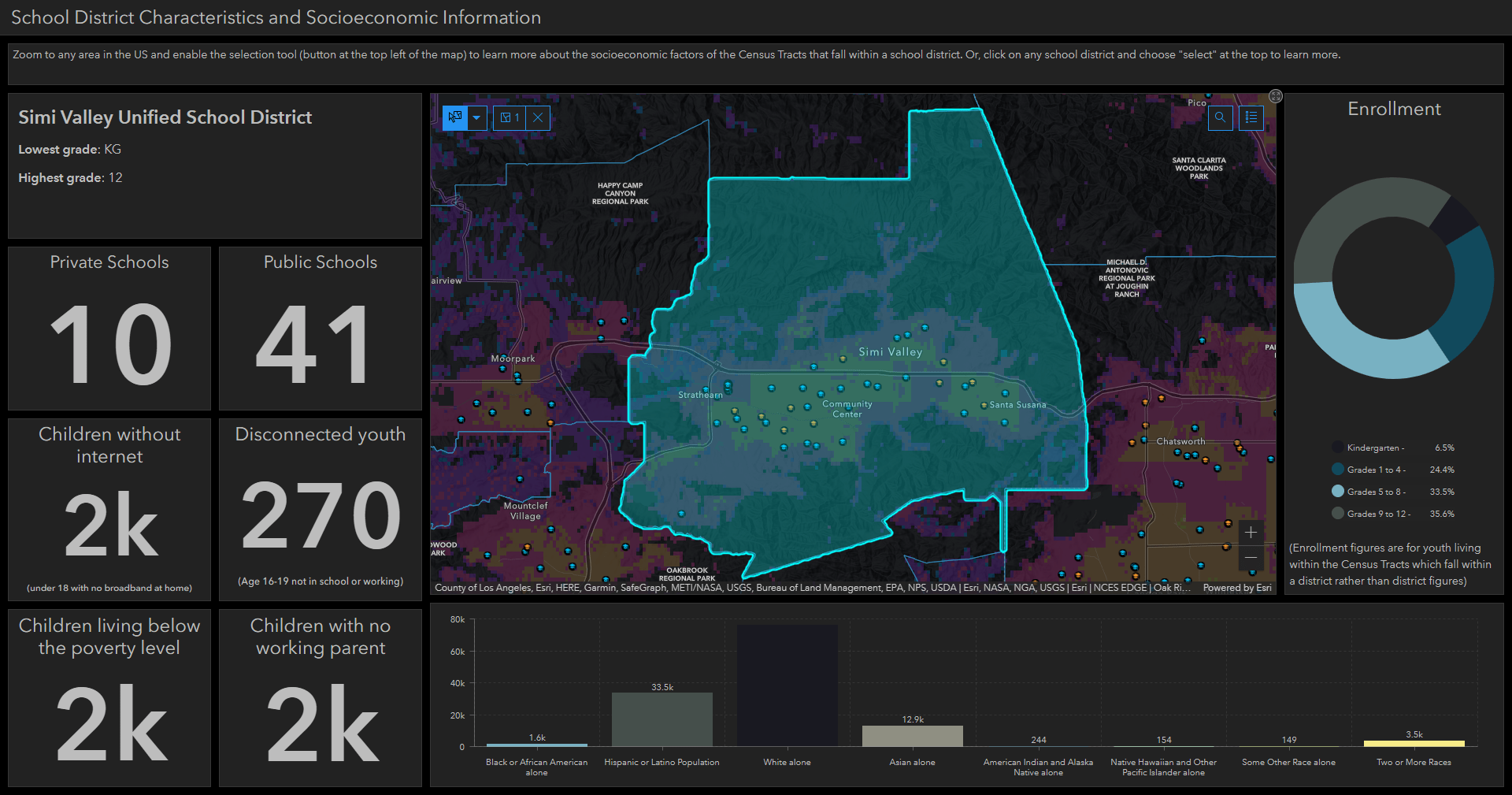
Task: Click the Powered by Esri attribution link
Action: pos(1237,588)
